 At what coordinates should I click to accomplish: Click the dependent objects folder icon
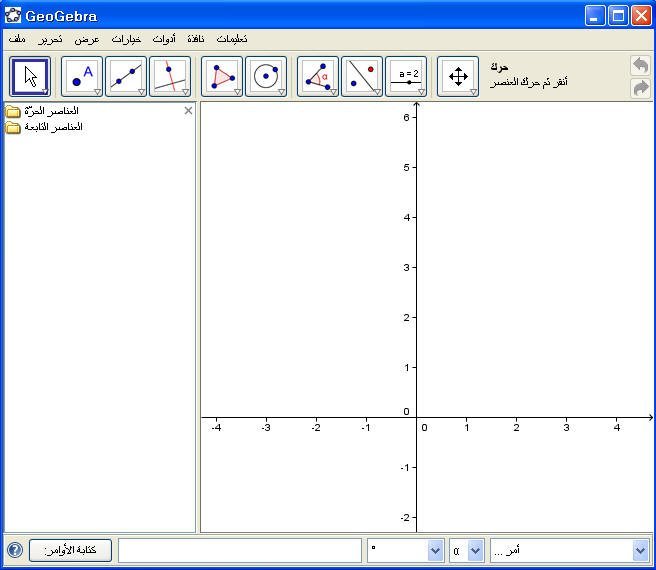(13, 127)
